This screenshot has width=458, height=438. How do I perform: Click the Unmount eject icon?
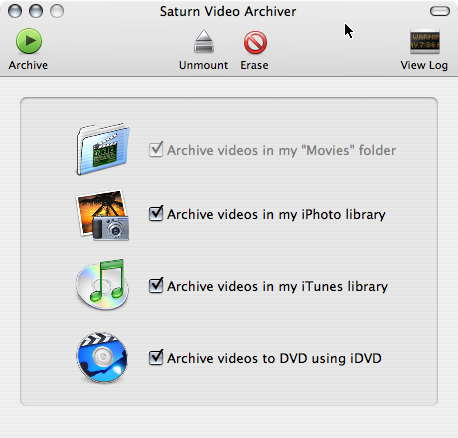coord(204,42)
